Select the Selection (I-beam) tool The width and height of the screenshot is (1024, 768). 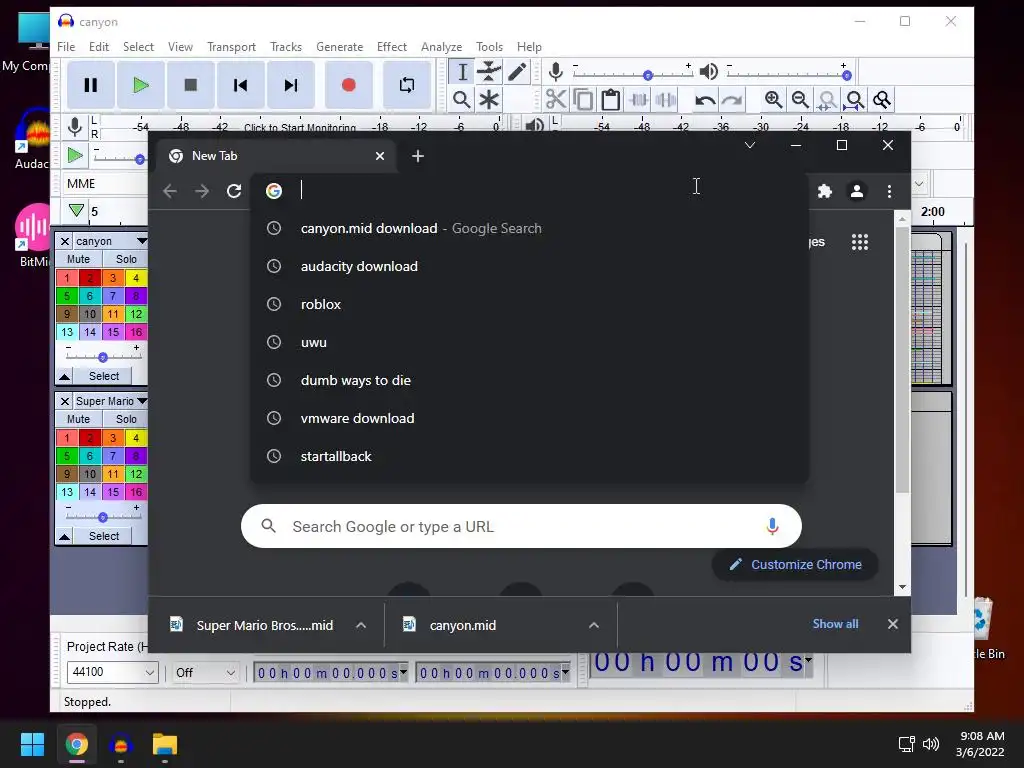(x=462, y=72)
